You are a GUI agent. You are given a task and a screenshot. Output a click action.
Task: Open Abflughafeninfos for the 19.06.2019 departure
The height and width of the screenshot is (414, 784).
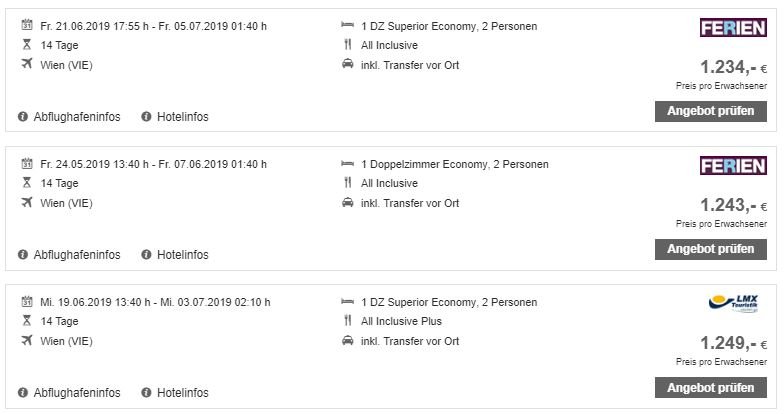pos(76,393)
